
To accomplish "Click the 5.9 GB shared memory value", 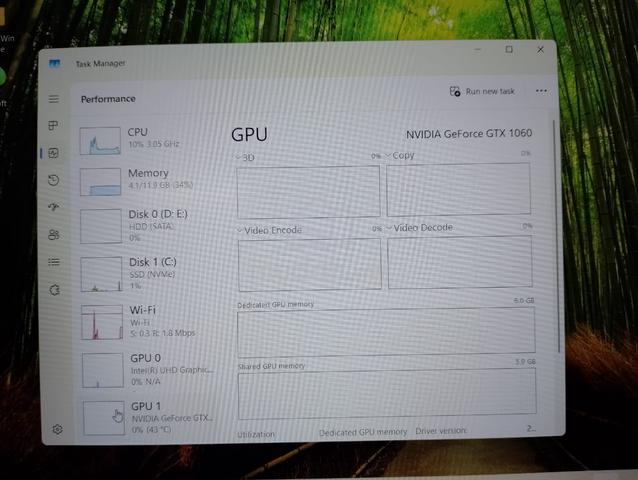I will 525,362.
